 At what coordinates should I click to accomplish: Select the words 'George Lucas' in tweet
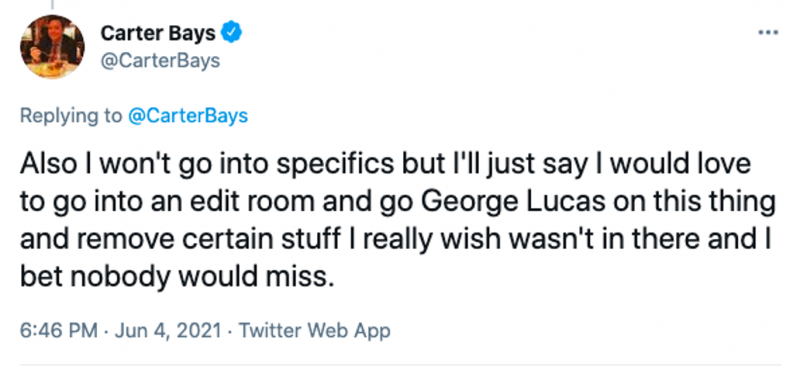tap(514, 203)
